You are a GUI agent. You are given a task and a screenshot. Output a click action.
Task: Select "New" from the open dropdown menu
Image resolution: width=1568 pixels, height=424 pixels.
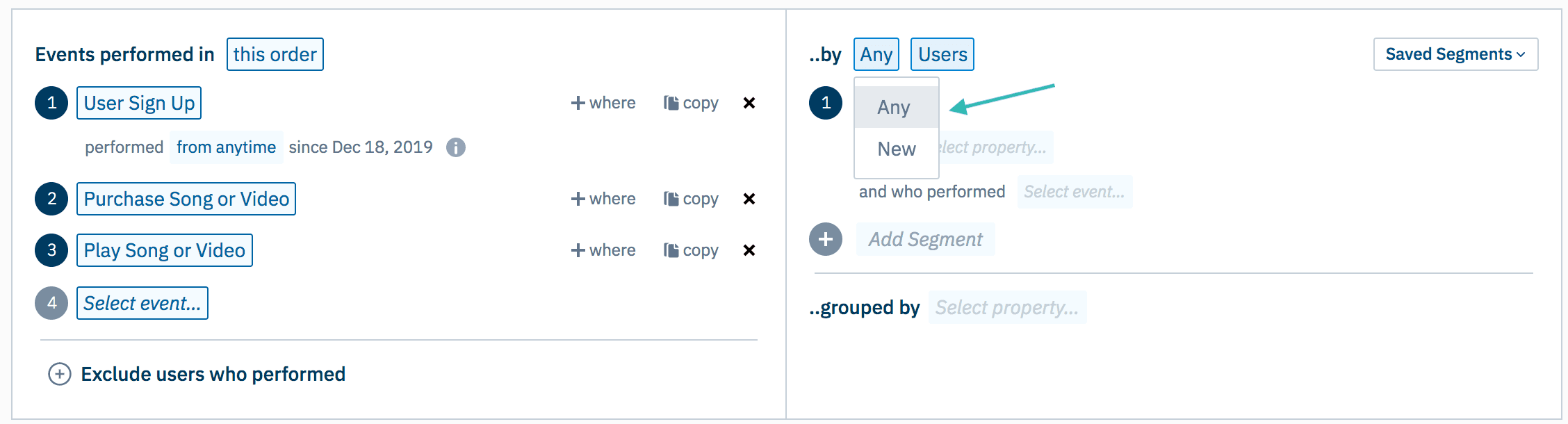click(897, 148)
